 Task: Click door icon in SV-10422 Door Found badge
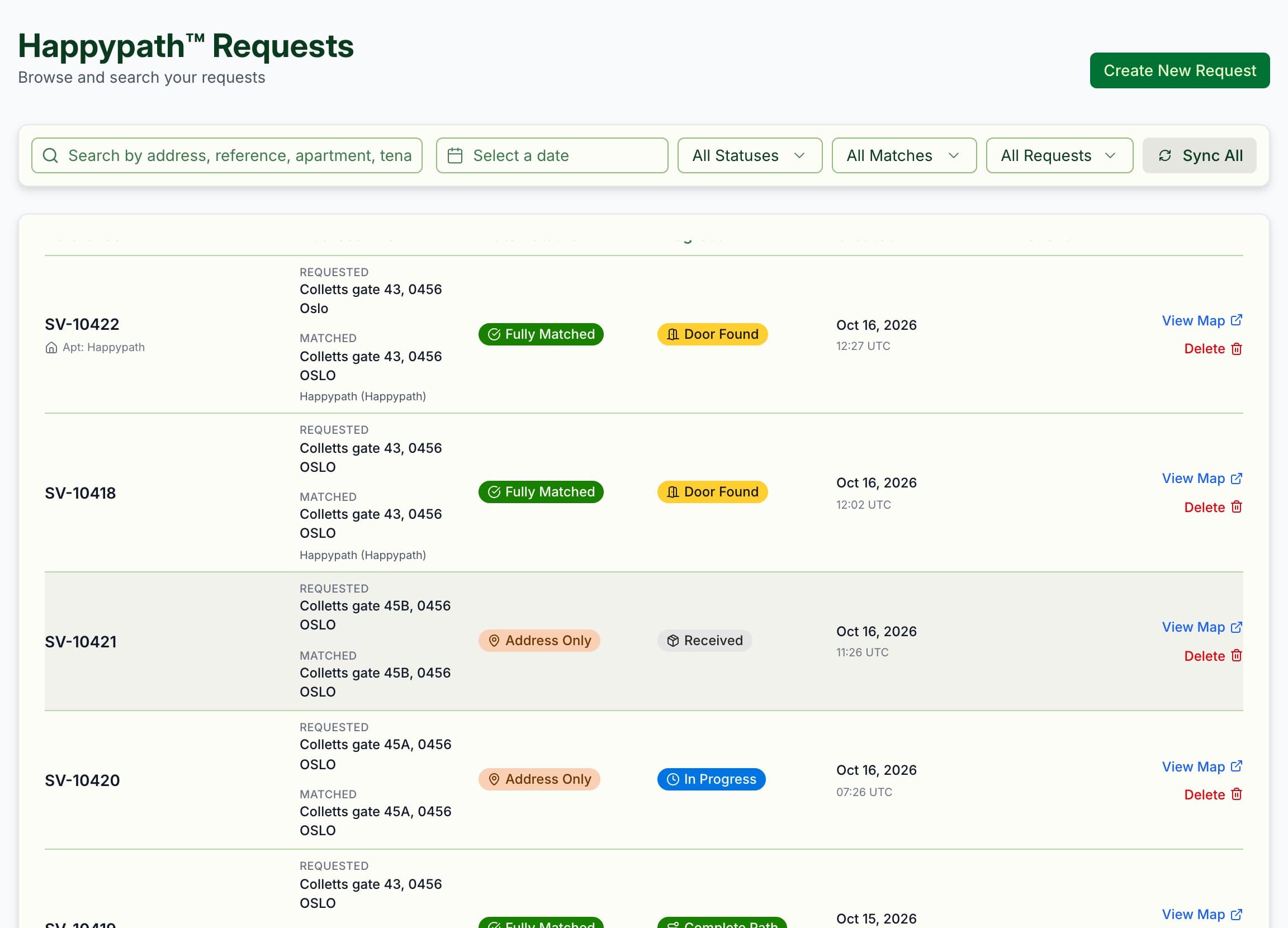pos(673,334)
